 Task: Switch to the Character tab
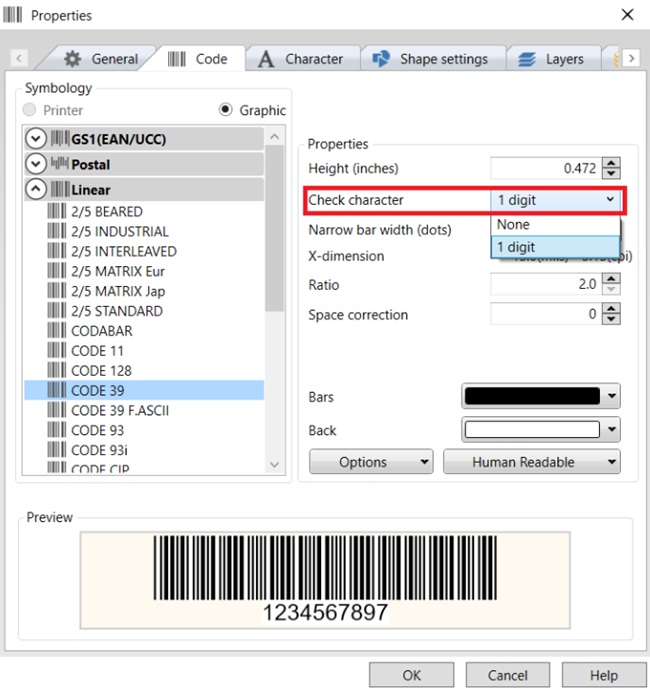tap(301, 59)
